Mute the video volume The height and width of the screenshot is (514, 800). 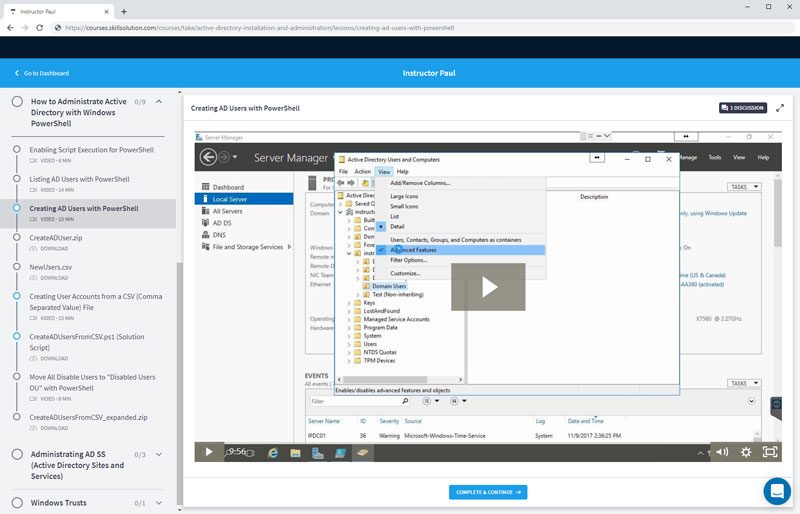pos(721,452)
